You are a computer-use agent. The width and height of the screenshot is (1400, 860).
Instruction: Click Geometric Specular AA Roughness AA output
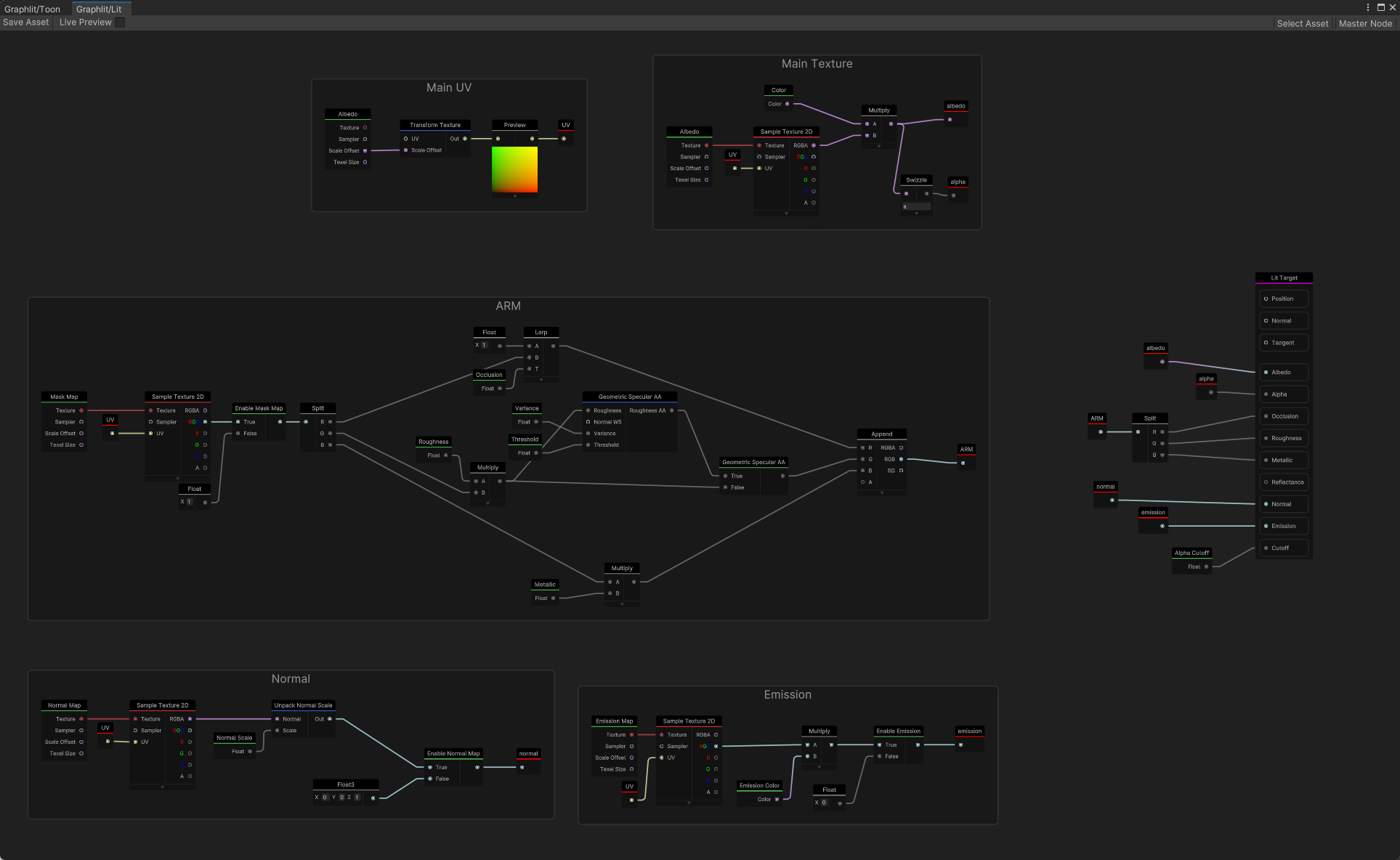pos(671,410)
